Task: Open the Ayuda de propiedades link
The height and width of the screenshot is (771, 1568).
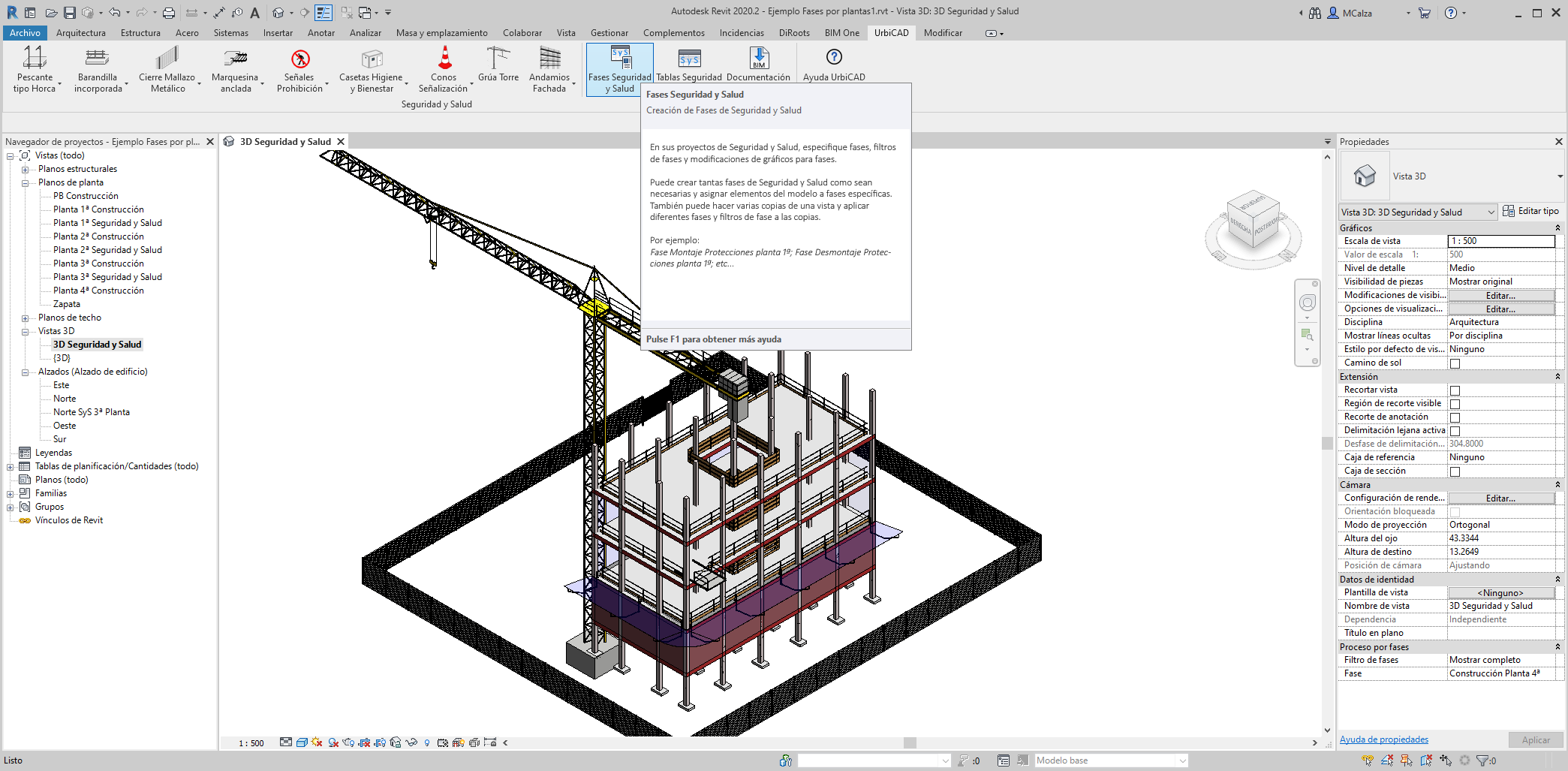Action: pyautogui.click(x=1383, y=739)
